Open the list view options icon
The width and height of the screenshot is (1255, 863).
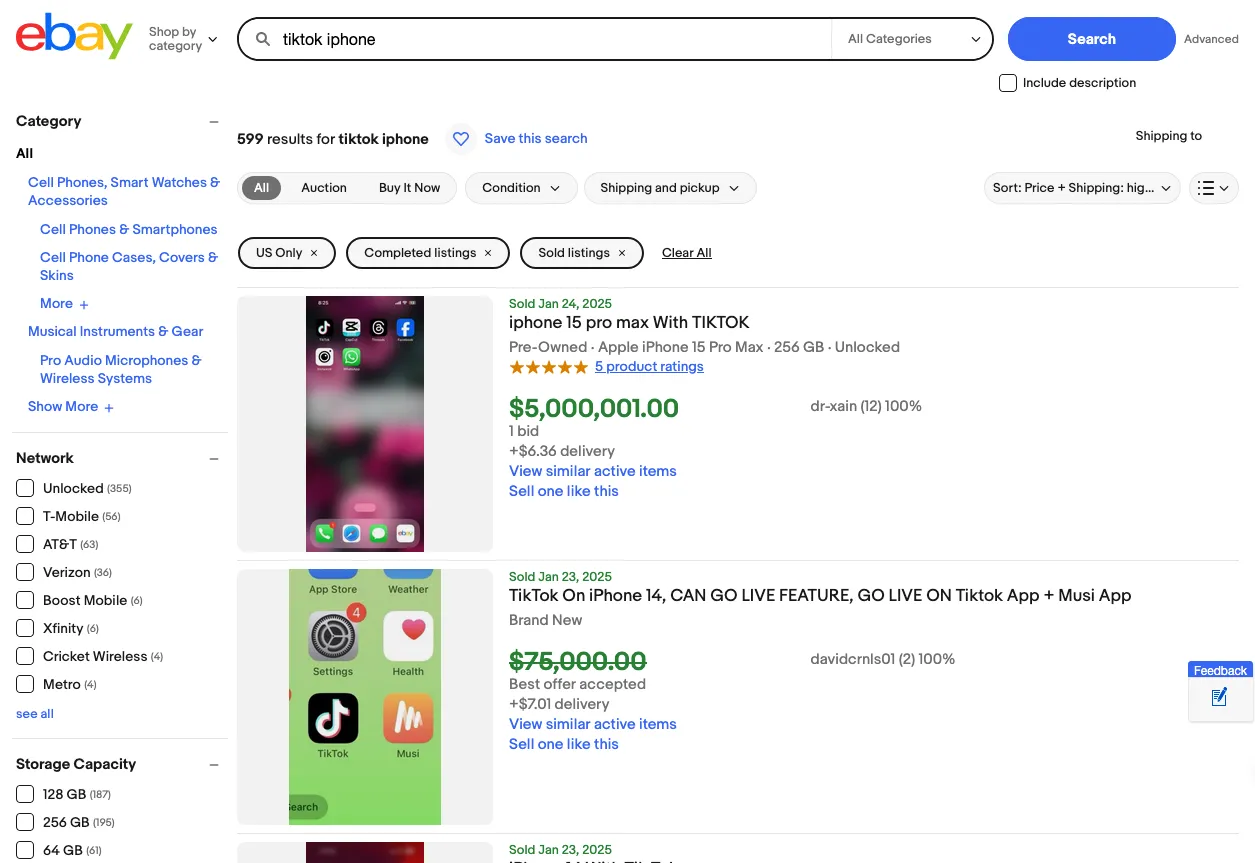point(1213,188)
